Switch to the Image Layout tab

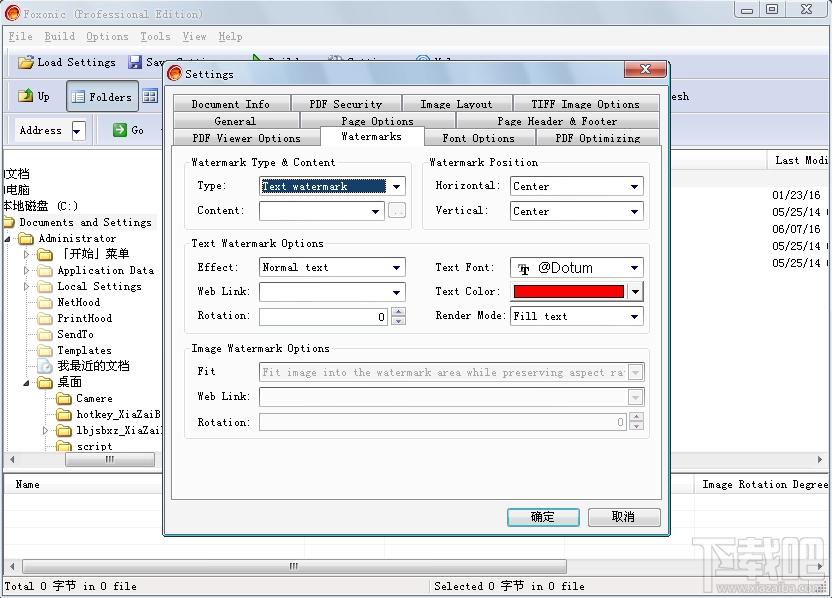pos(456,103)
